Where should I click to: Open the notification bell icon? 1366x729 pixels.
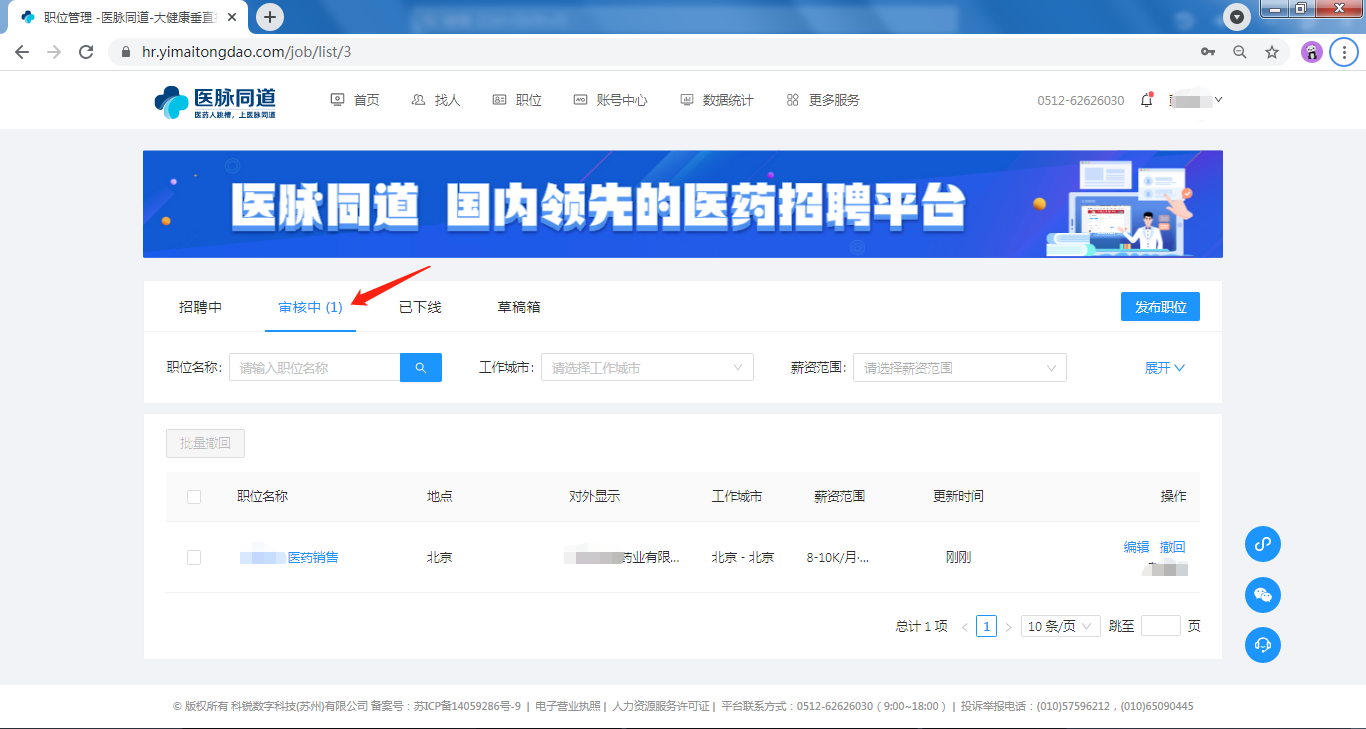(1146, 100)
